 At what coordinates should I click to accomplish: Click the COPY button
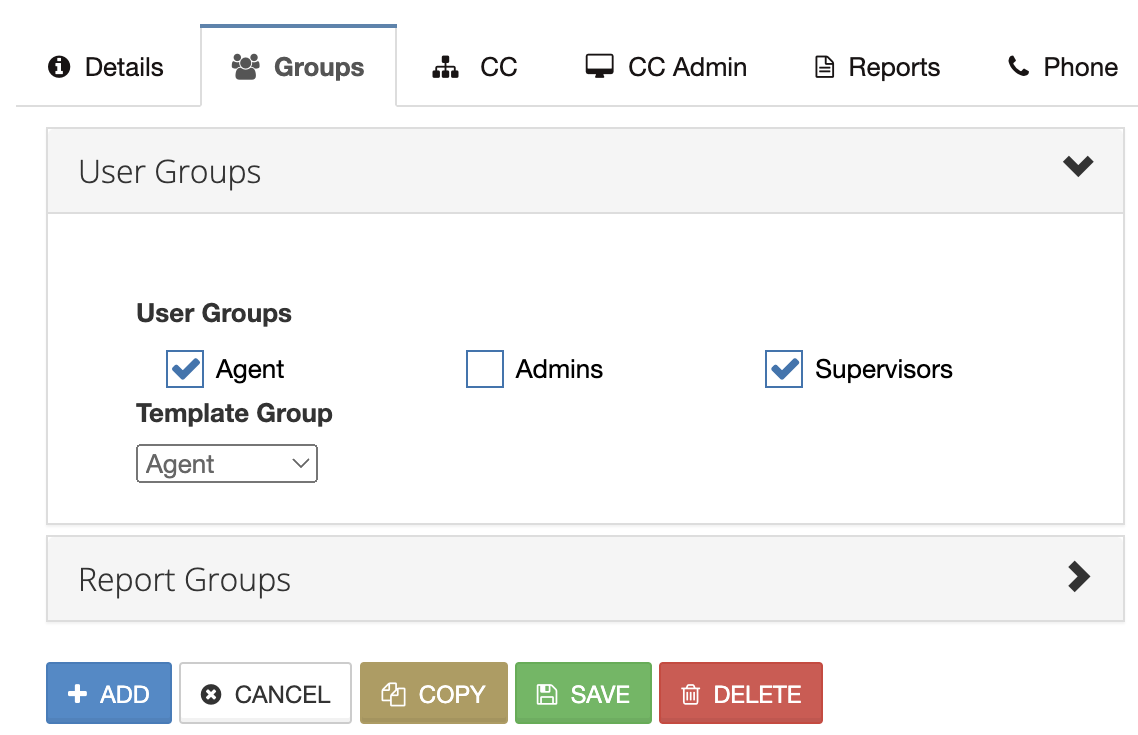[434, 693]
